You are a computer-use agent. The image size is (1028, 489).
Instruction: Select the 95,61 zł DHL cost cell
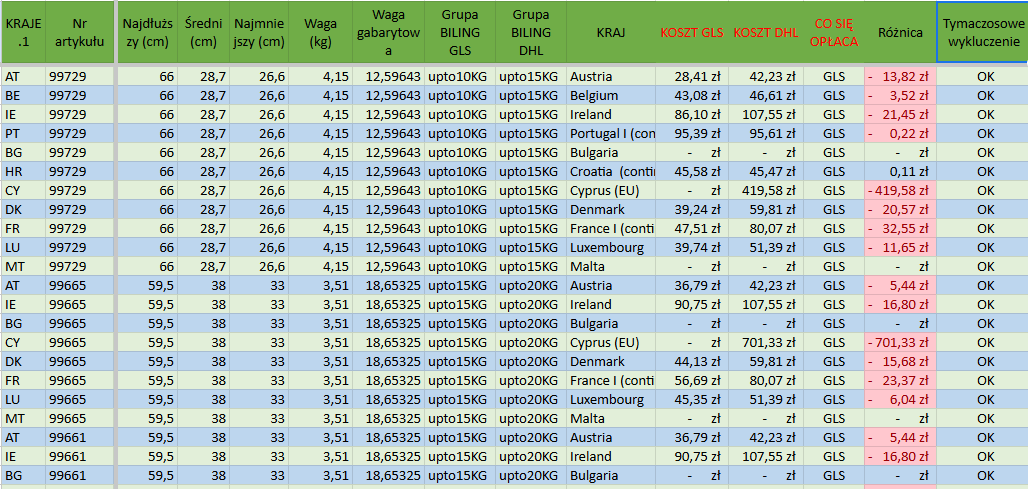764,133
